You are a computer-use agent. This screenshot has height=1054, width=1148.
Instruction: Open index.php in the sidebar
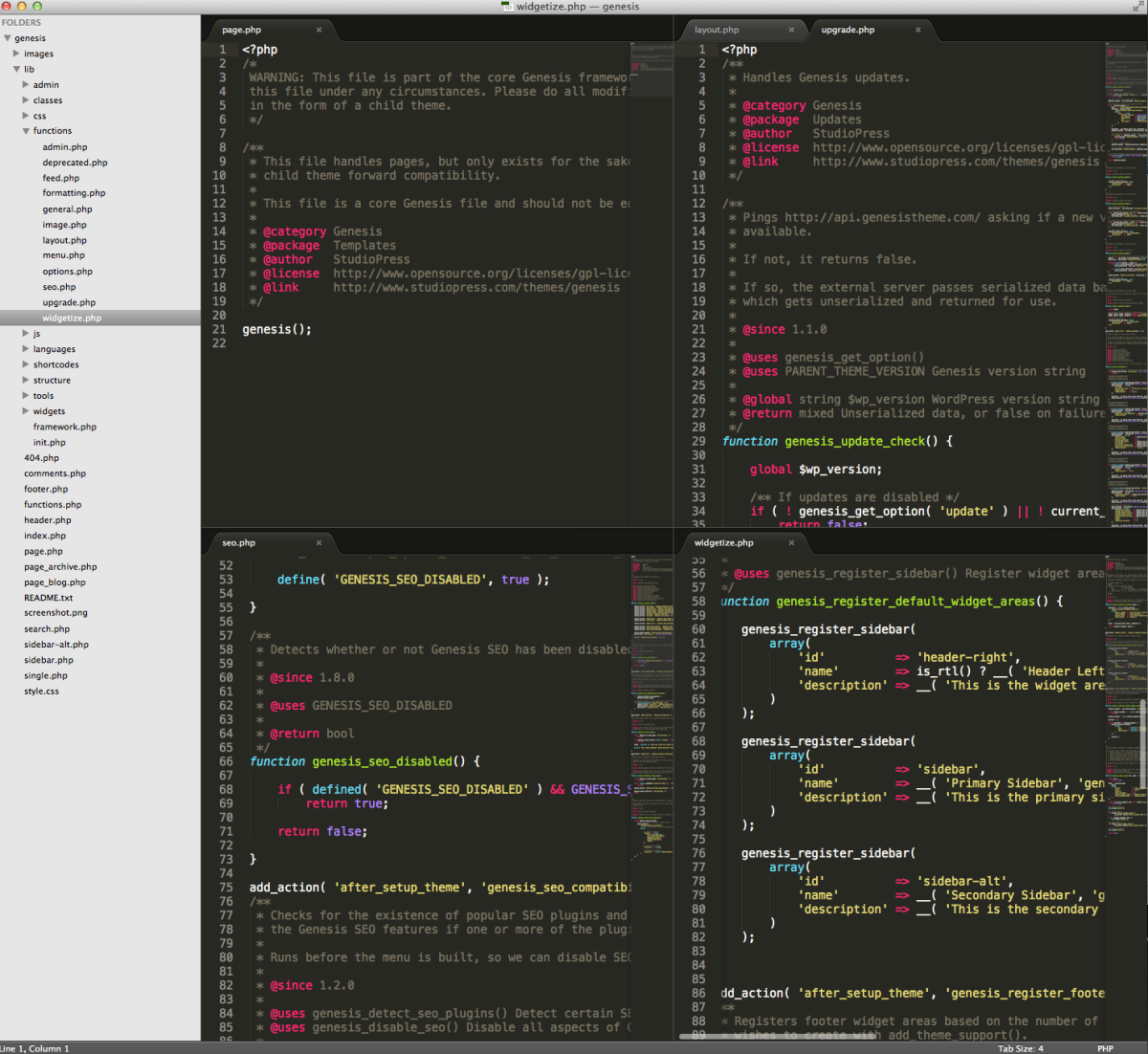coord(45,536)
